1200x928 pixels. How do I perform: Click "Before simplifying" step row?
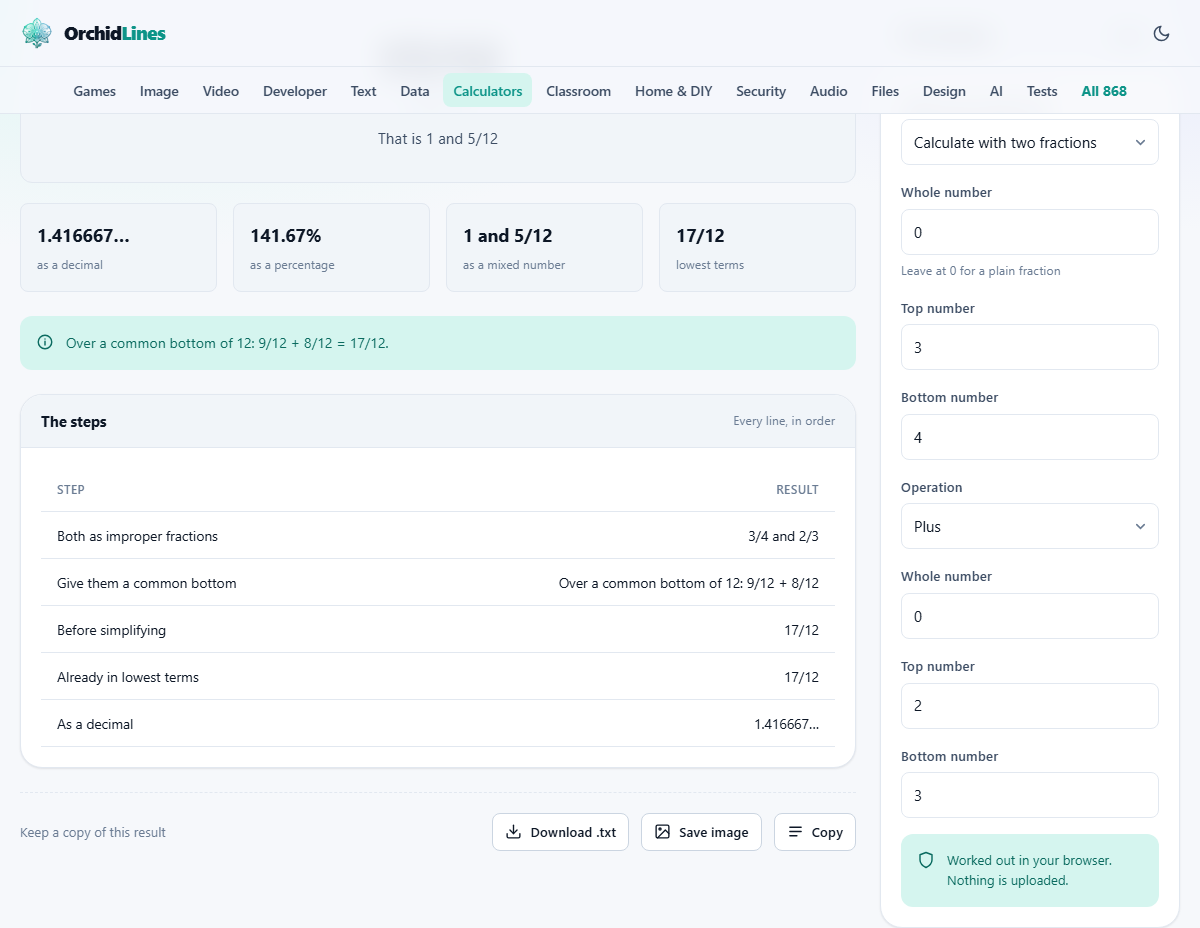pos(438,630)
